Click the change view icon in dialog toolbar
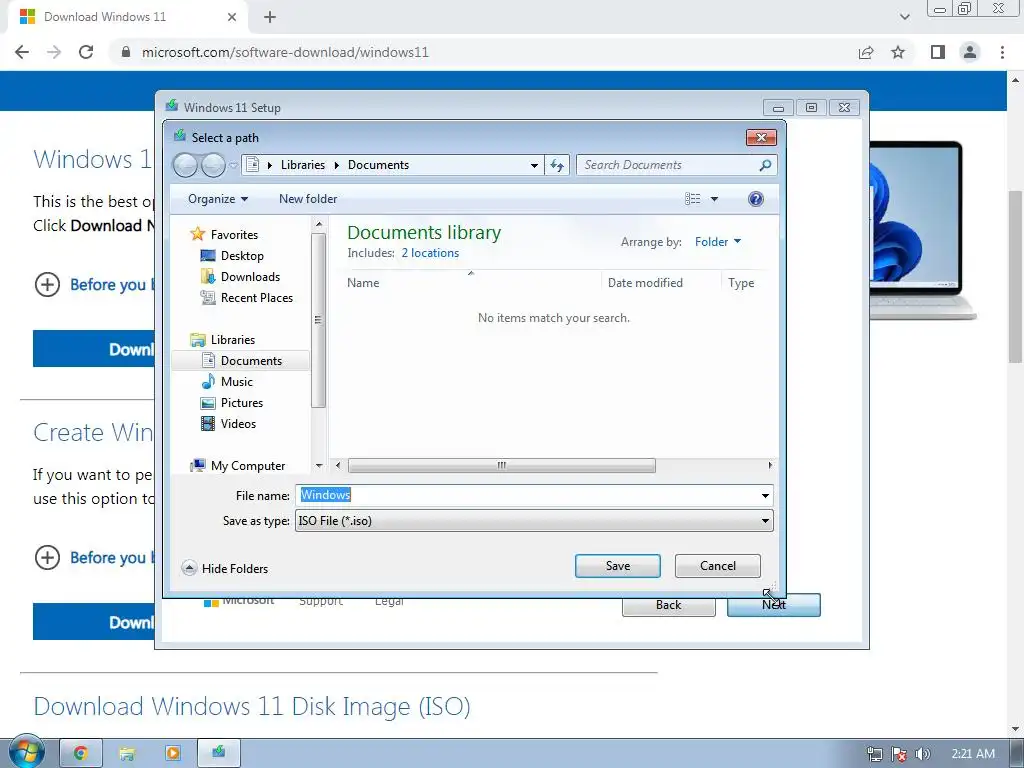1024x768 pixels. tap(692, 199)
